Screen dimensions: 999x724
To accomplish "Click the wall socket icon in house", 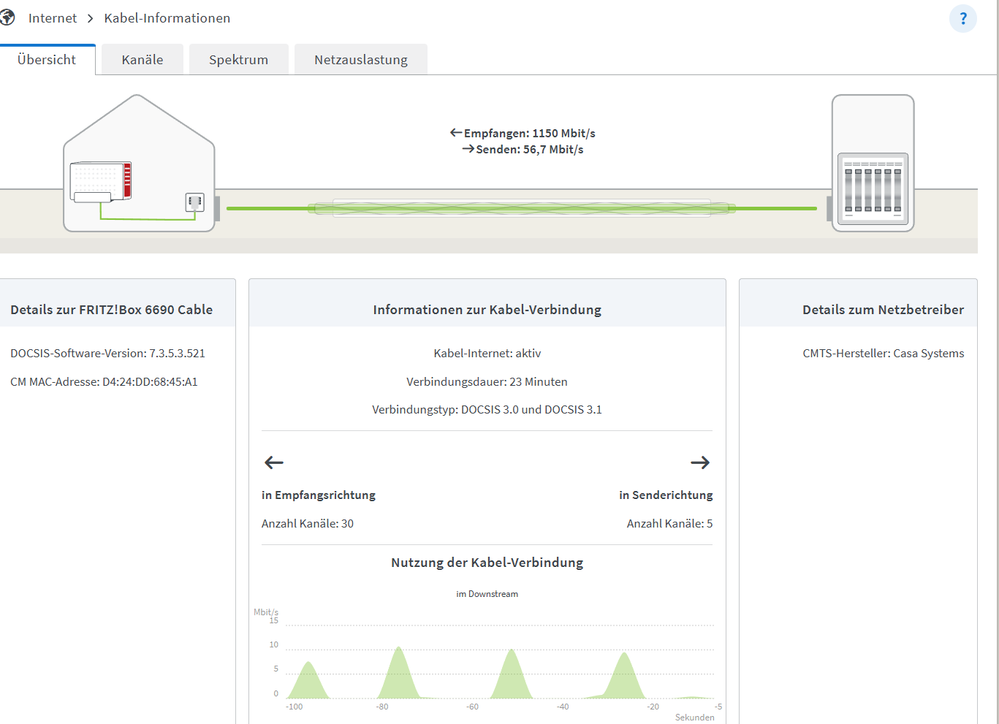I will pos(195,203).
